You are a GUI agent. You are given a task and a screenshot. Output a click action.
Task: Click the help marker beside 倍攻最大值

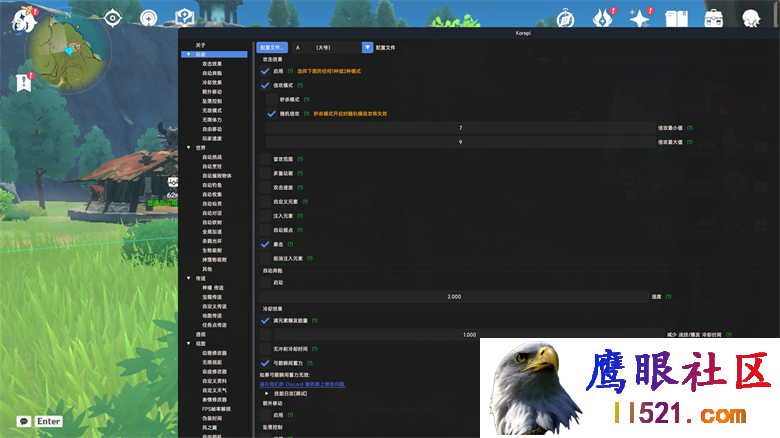pyautogui.click(x=689, y=142)
